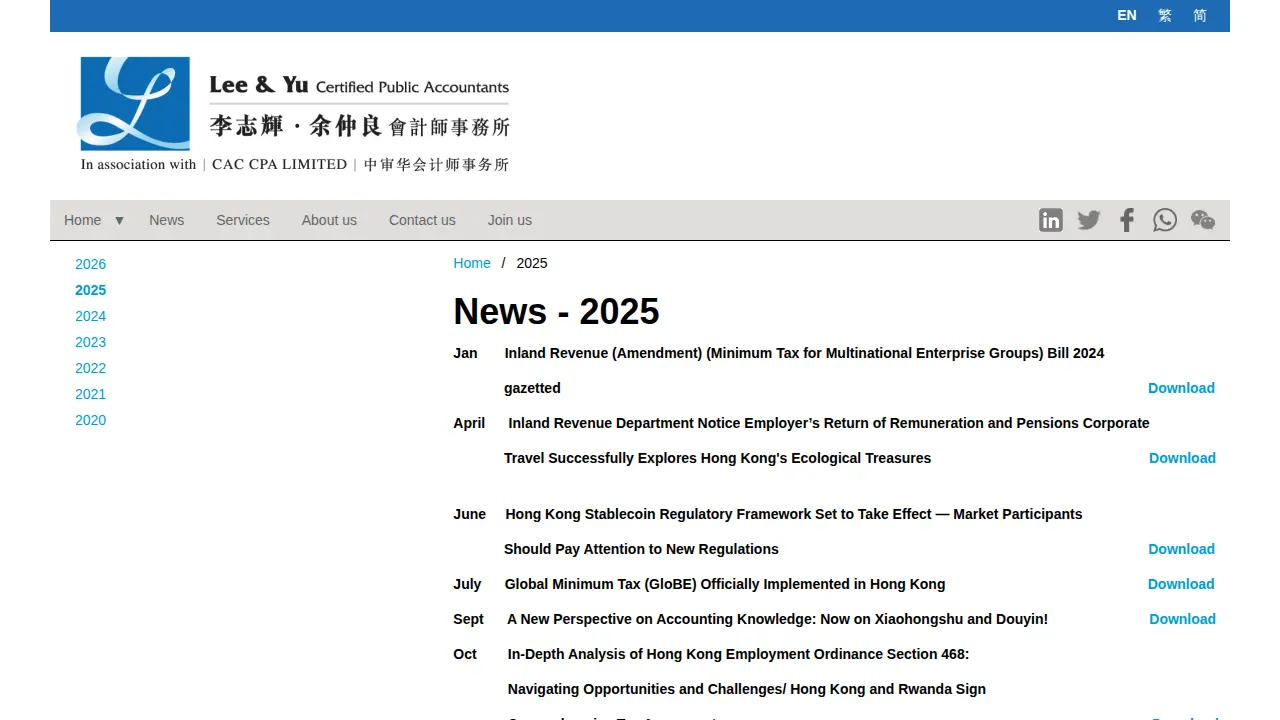Download the Sept Xiaohongshu and Douyin article

pyautogui.click(x=1182, y=619)
